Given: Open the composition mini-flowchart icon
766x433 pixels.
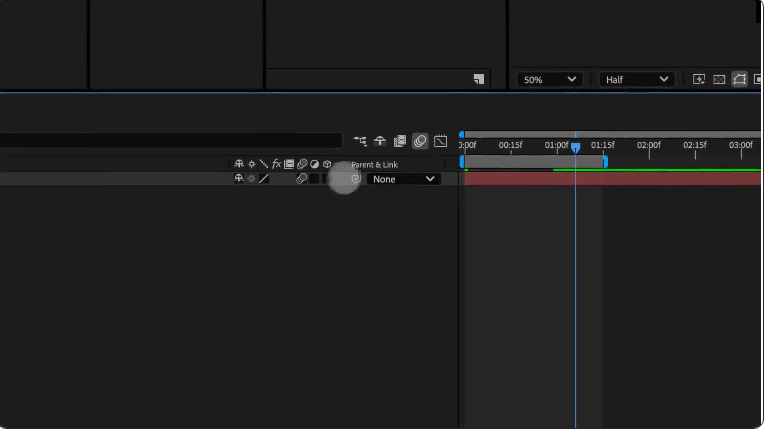Looking at the screenshot, I should pyautogui.click(x=360, y=141).
